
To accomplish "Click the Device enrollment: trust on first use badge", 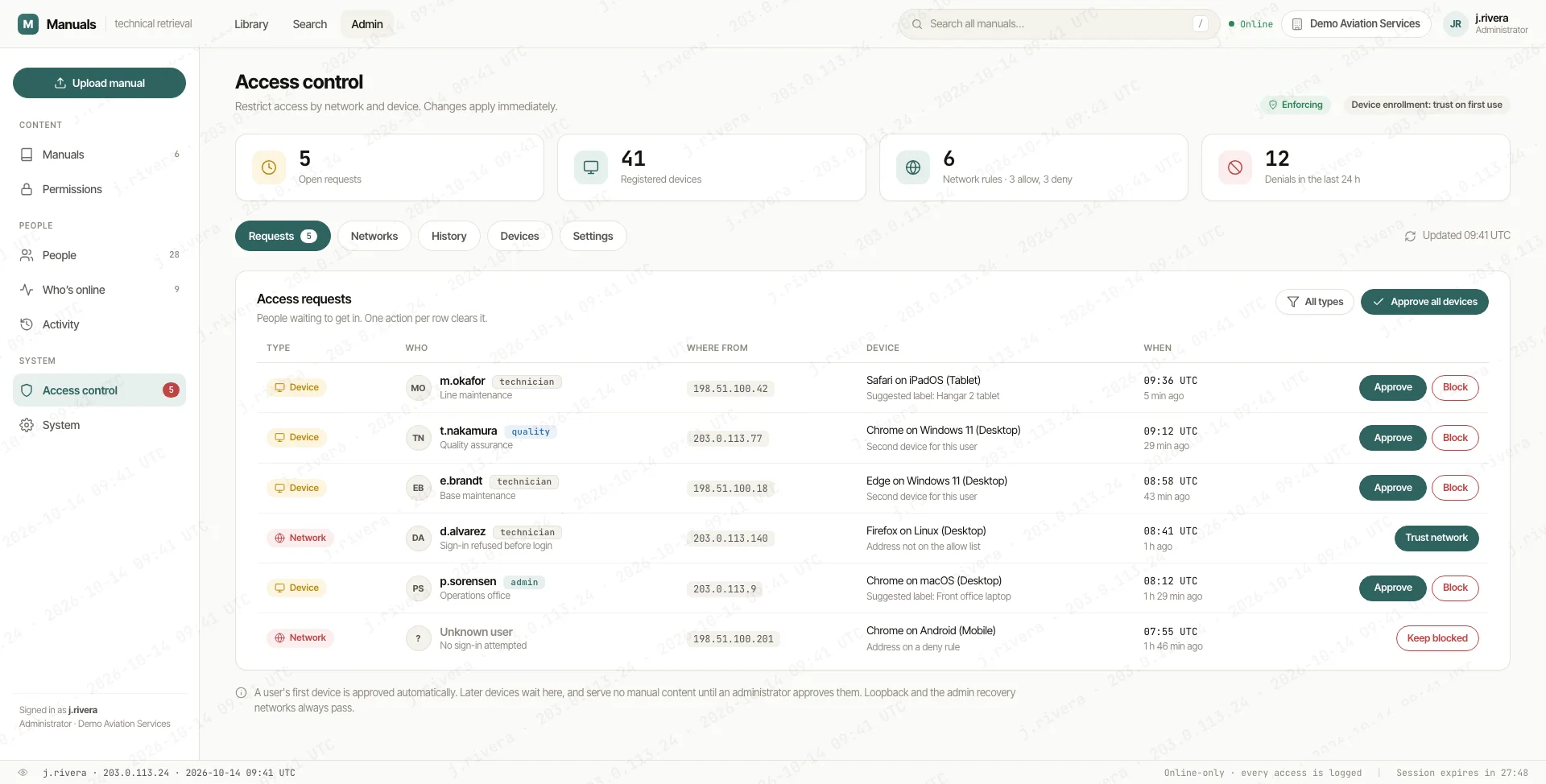I will (1427, 105).
